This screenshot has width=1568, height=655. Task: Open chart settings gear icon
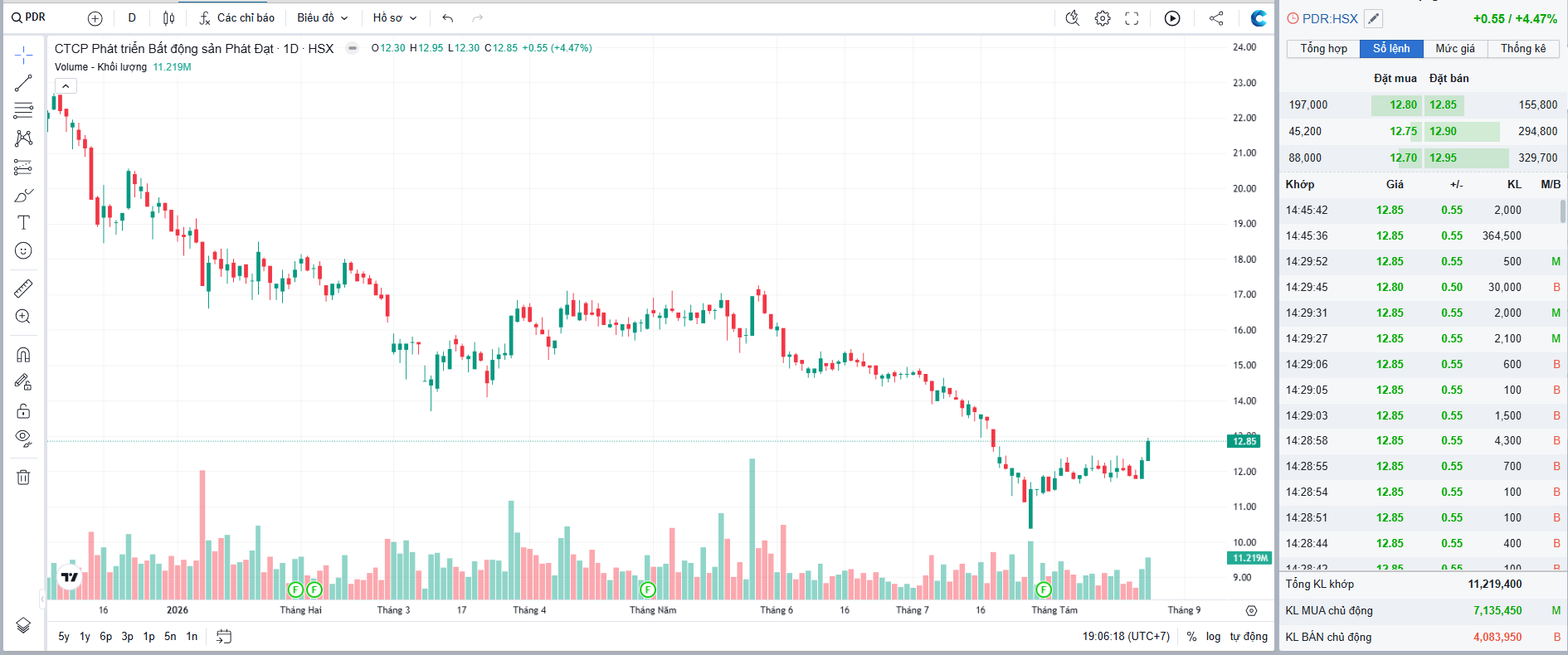(1103, 18)
